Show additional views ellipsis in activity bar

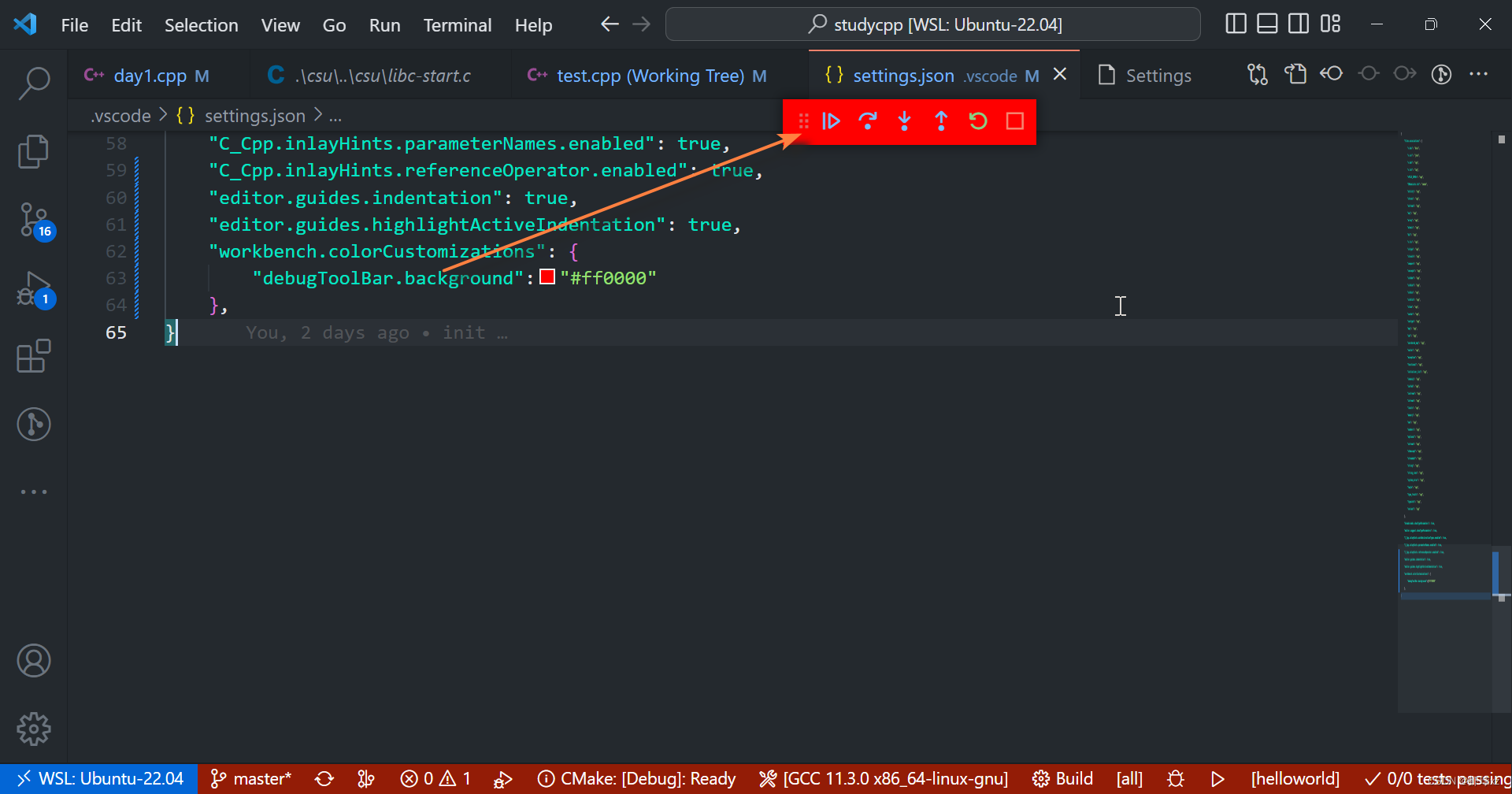tap(34, 492)
